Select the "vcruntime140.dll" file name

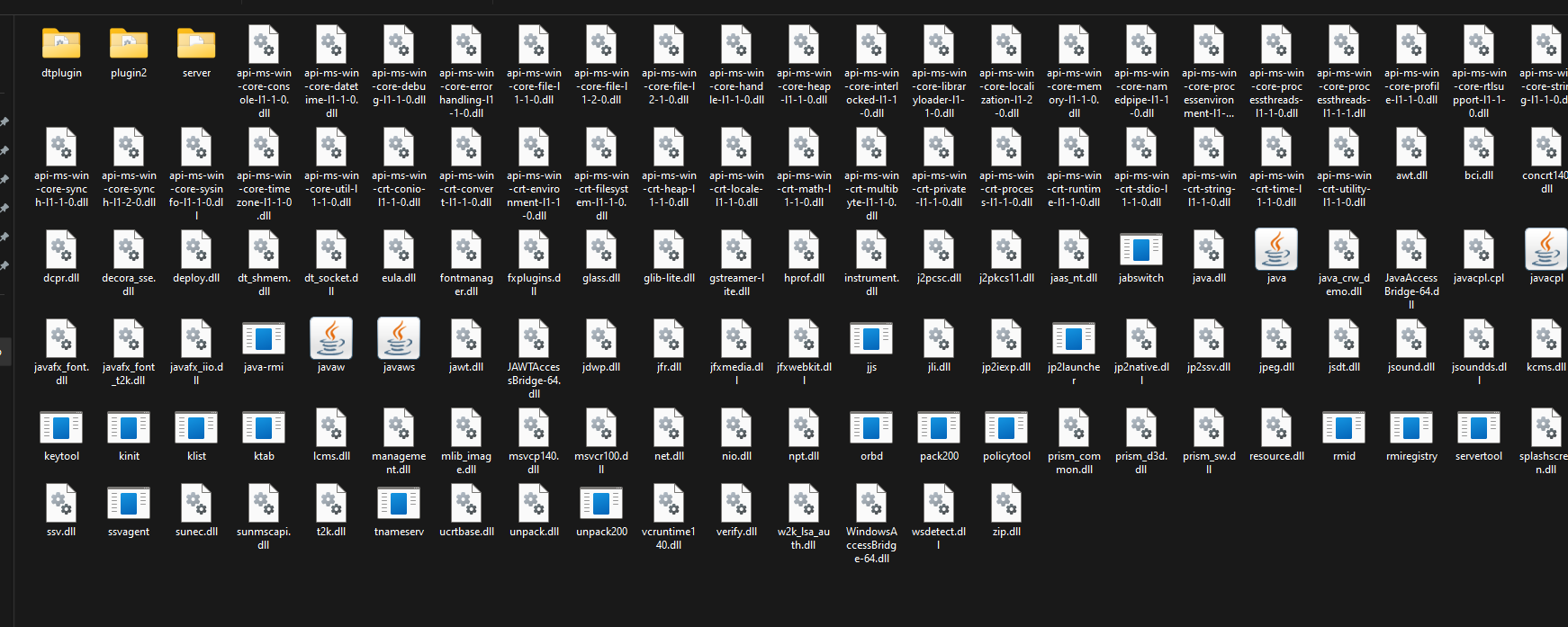[x=669, y=538]
